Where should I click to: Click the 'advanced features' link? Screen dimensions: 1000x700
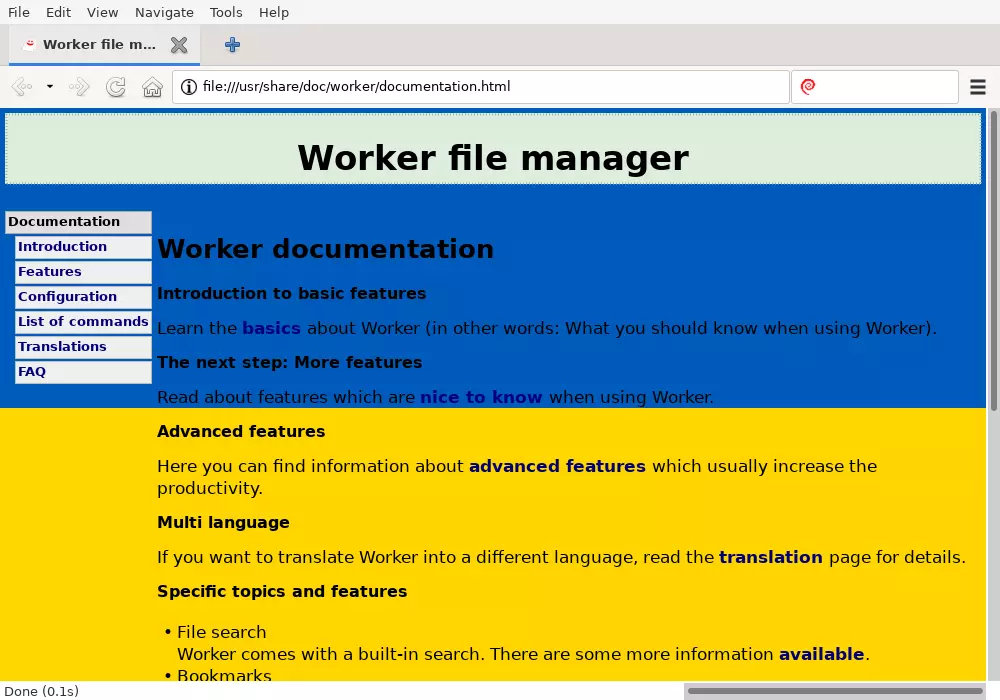pos(557,466)
